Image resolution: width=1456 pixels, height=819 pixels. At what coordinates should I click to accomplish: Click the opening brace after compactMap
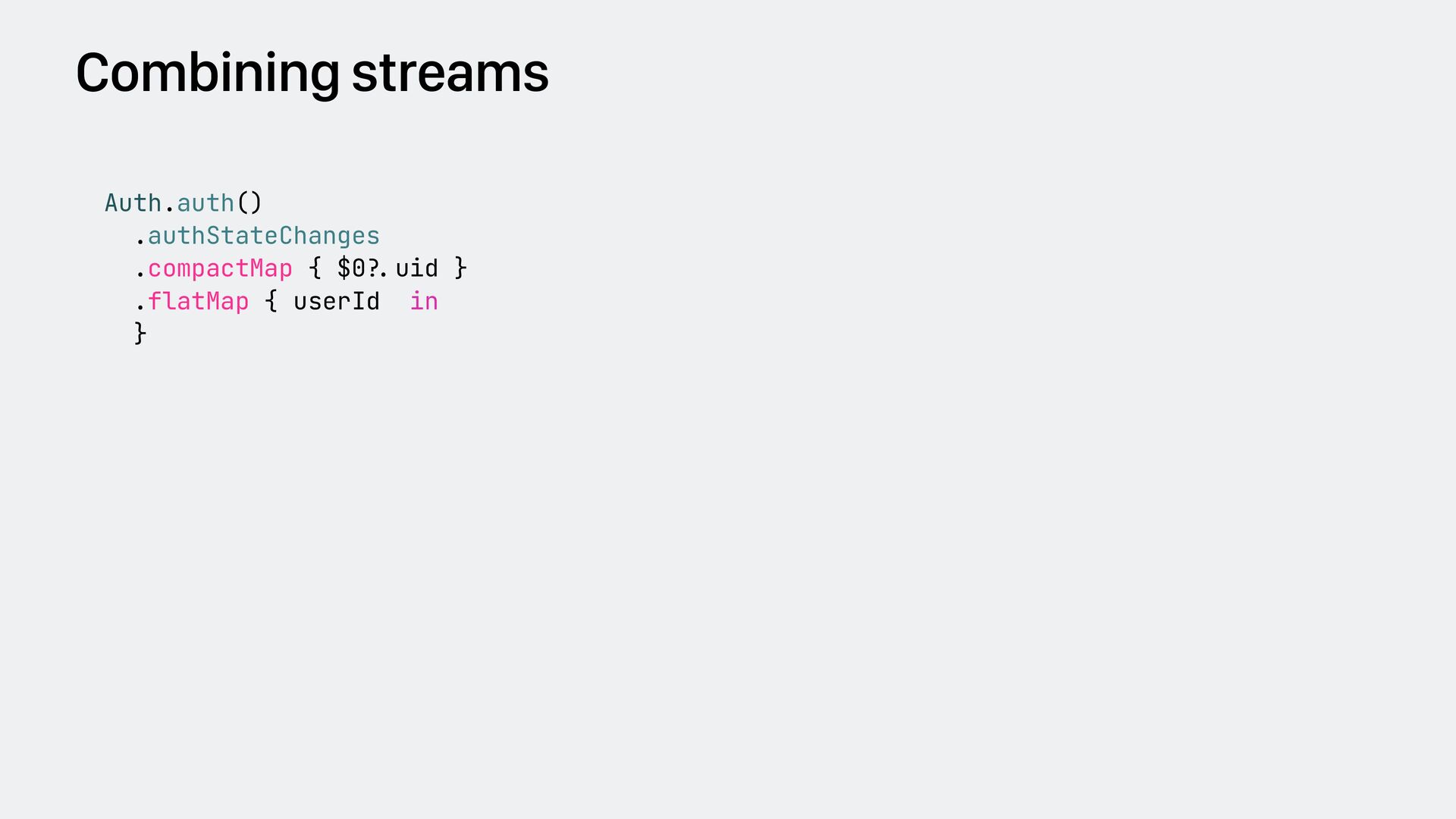(x=315, y=268)
